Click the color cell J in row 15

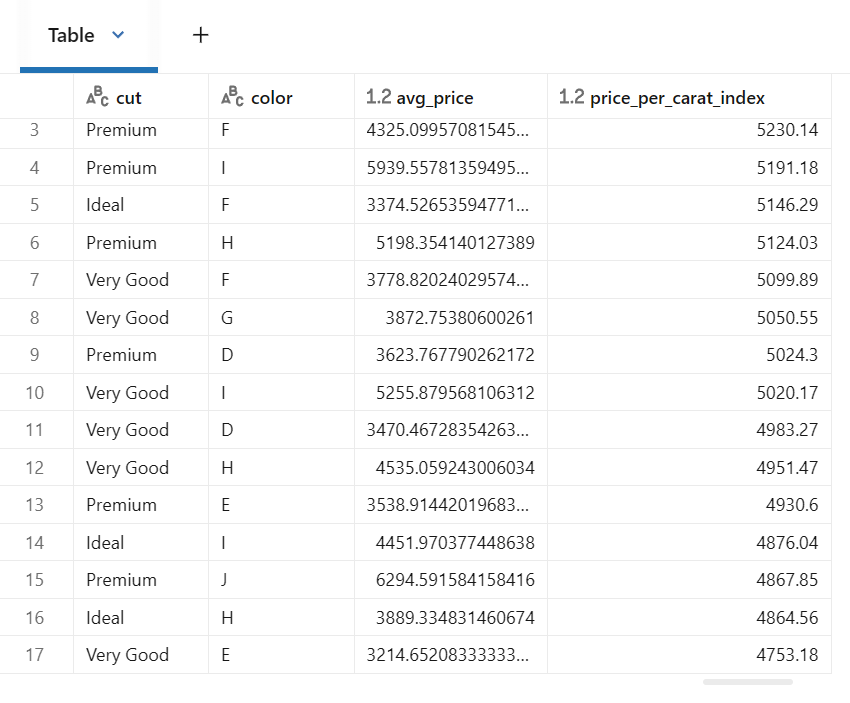[225, 580]
